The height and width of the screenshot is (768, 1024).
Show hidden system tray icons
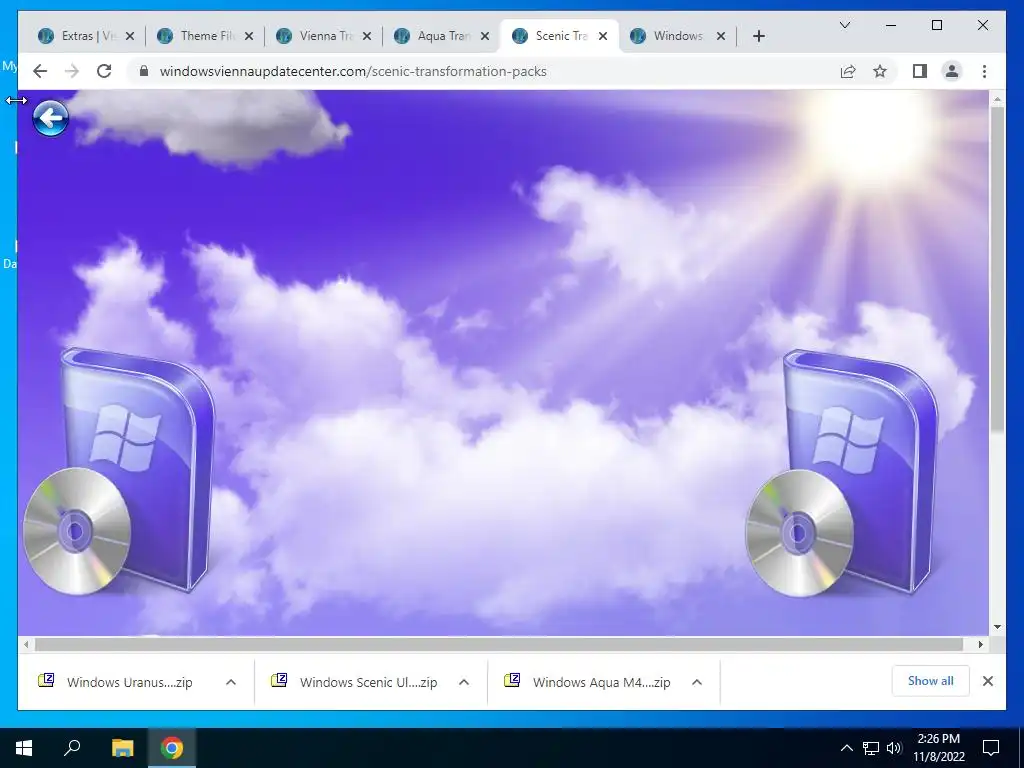(x=846, y=748)
